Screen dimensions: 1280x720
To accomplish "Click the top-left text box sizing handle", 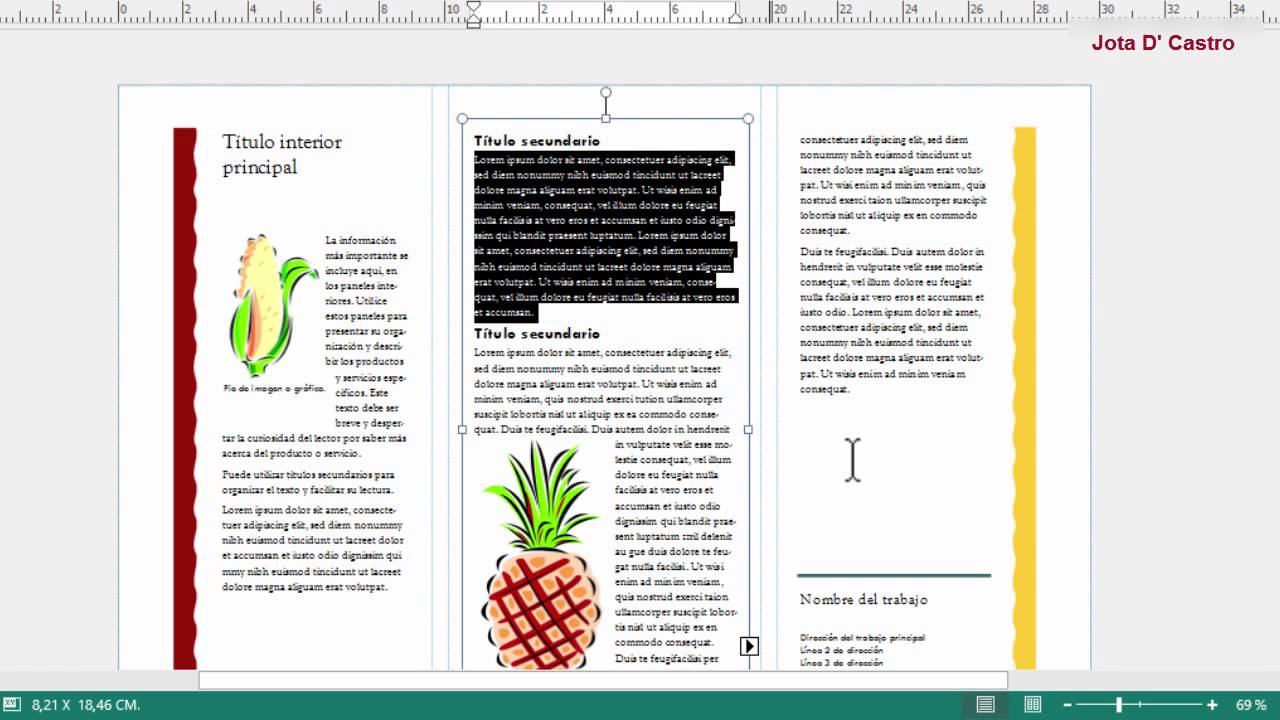I will (462, 119).
